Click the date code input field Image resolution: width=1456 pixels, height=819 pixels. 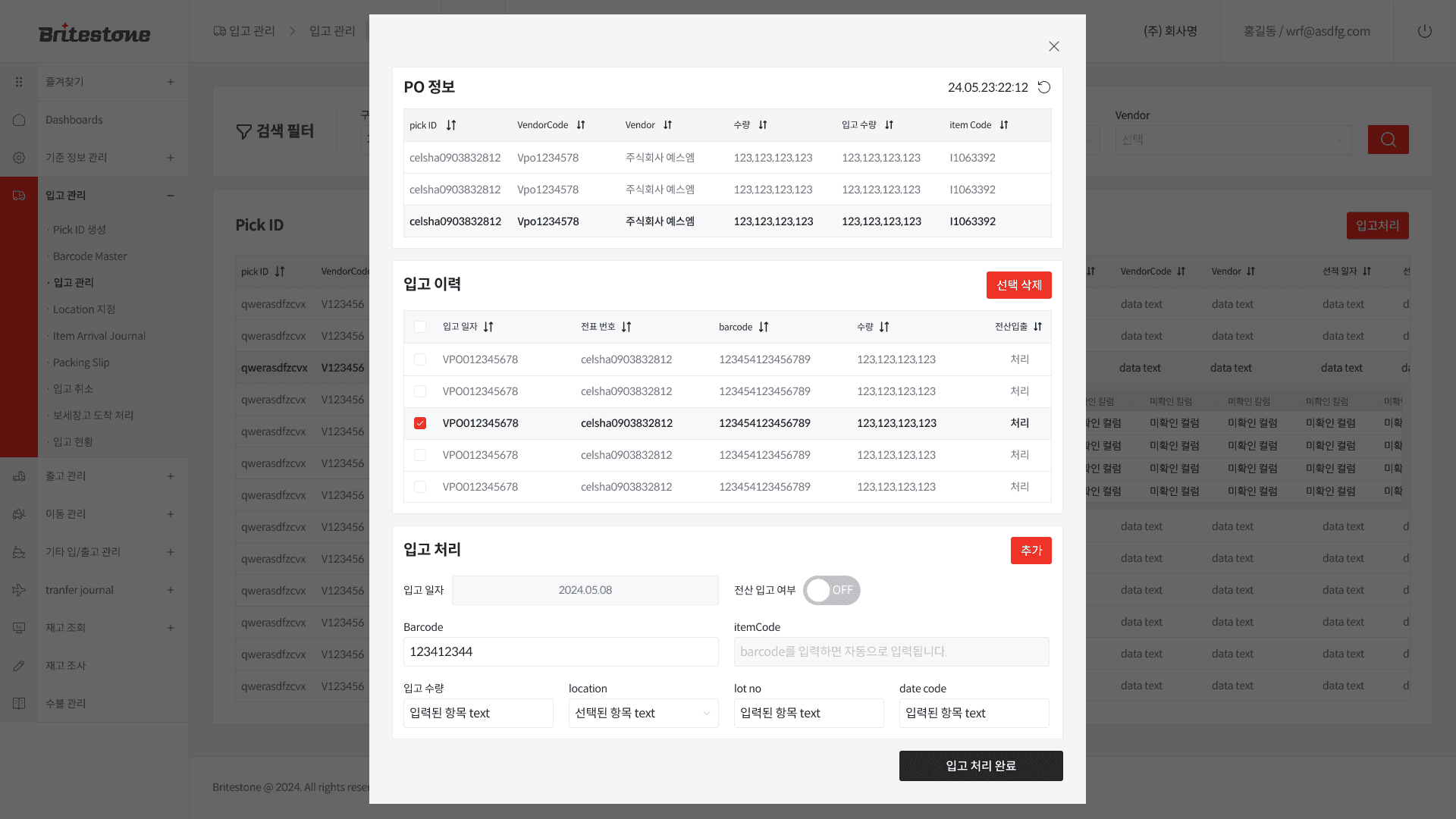pyautogui.click(x=974, y=713)
